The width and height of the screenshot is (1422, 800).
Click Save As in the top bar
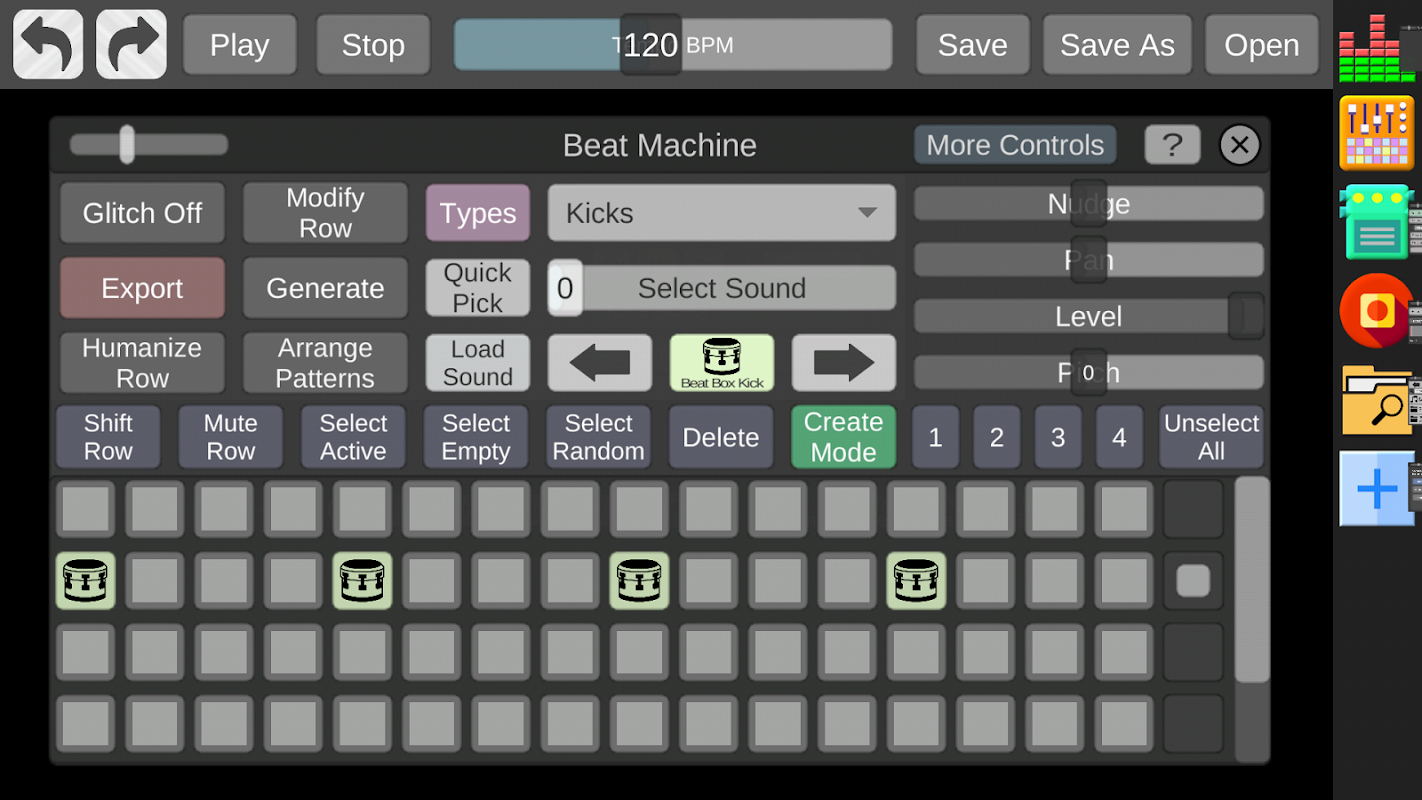1117,45
